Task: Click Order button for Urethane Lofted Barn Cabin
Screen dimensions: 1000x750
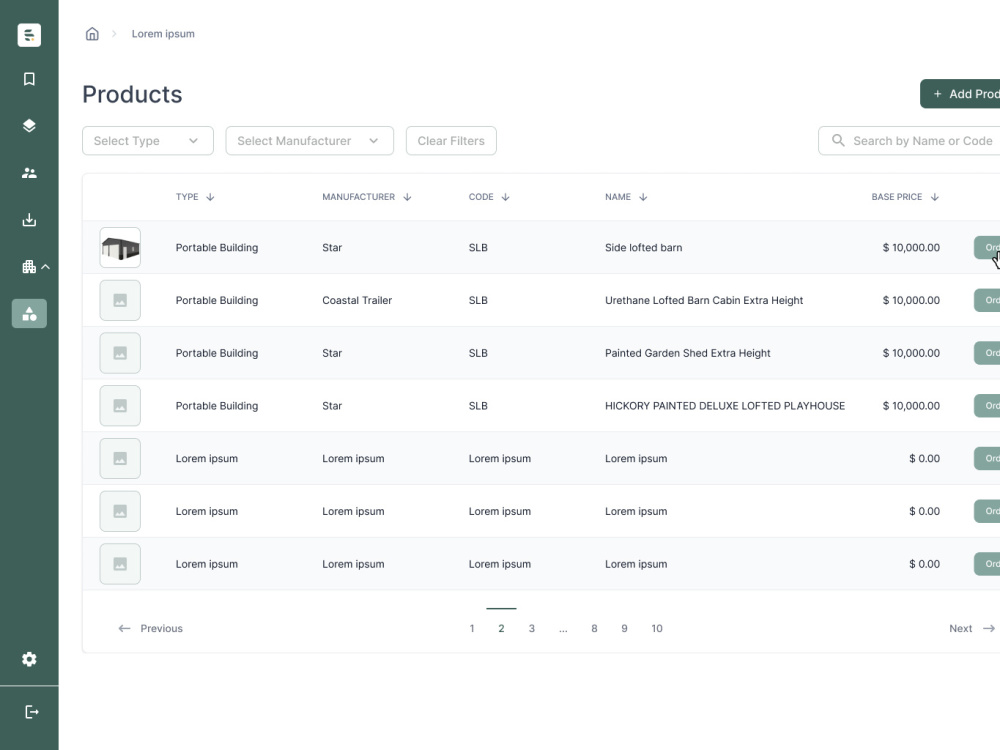Action: [x=987, y=300]
